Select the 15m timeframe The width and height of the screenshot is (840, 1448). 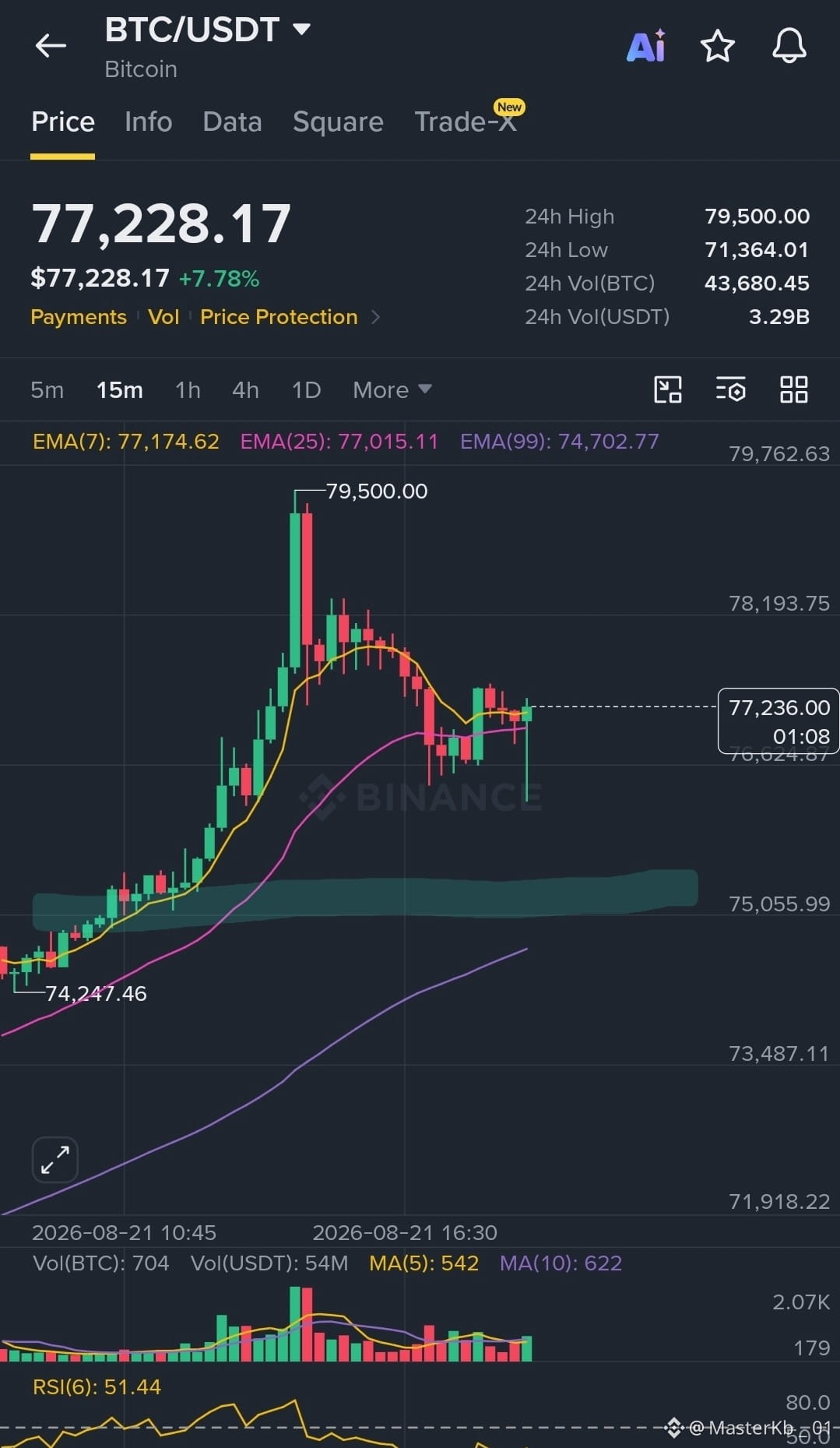point(119,390)
